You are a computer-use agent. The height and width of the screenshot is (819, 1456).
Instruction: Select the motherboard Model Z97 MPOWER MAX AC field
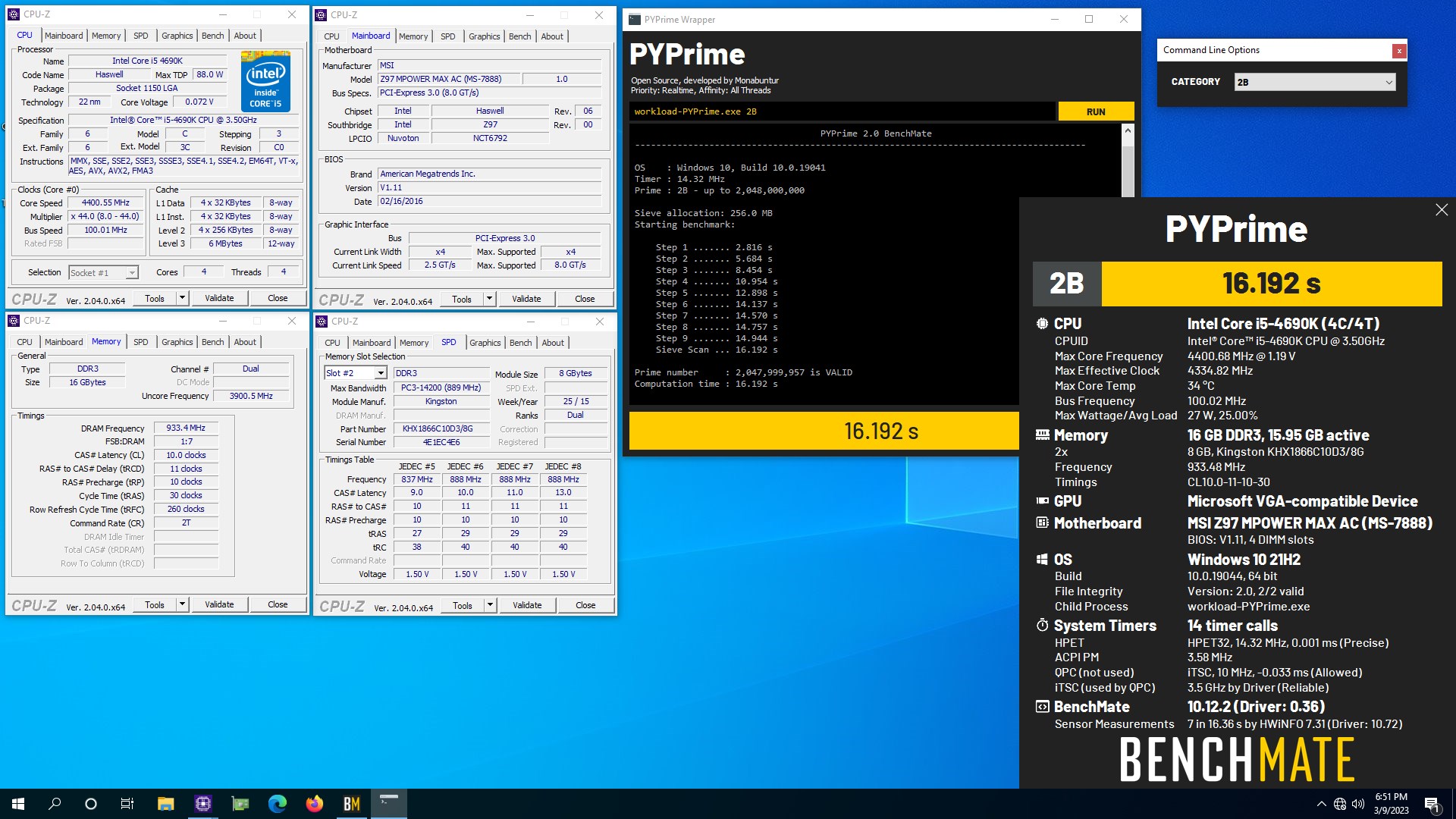pyautogui.click(x=449, y=79)
